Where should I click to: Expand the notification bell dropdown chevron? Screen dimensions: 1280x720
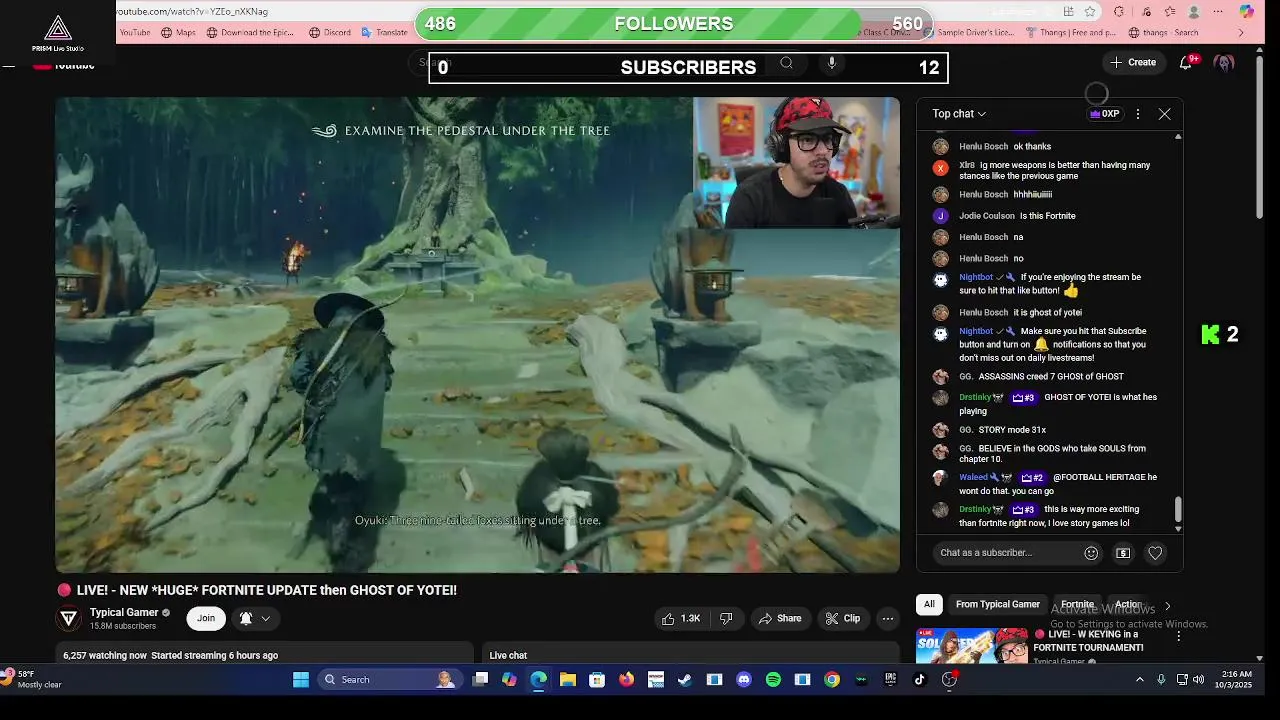point(266,618)
